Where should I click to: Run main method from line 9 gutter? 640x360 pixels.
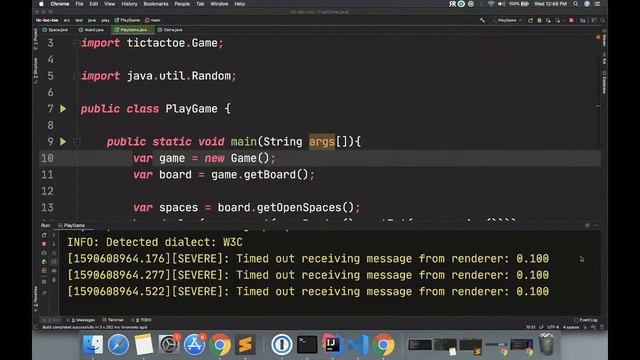click(63, 142)
